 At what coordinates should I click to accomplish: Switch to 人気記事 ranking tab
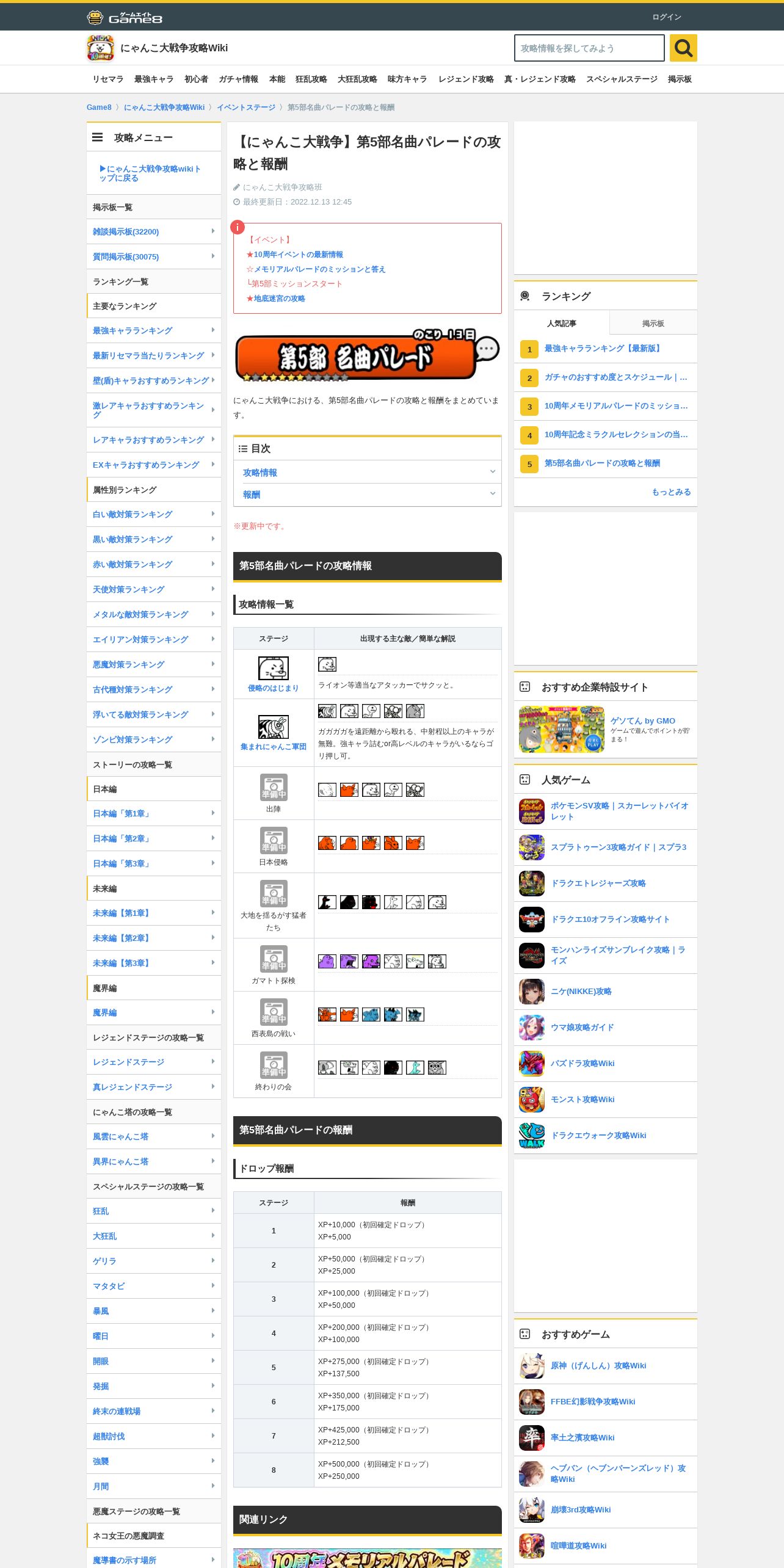pos(562,323)
